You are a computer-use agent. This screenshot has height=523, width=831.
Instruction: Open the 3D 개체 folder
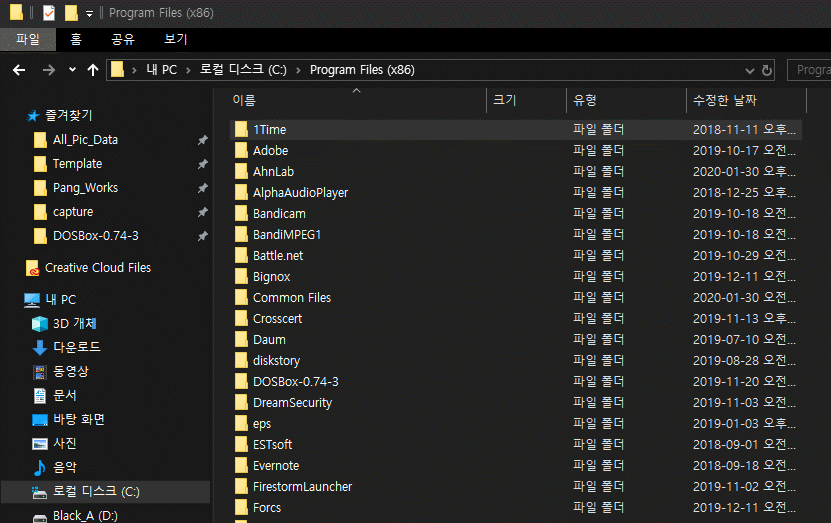pos(75,323)
